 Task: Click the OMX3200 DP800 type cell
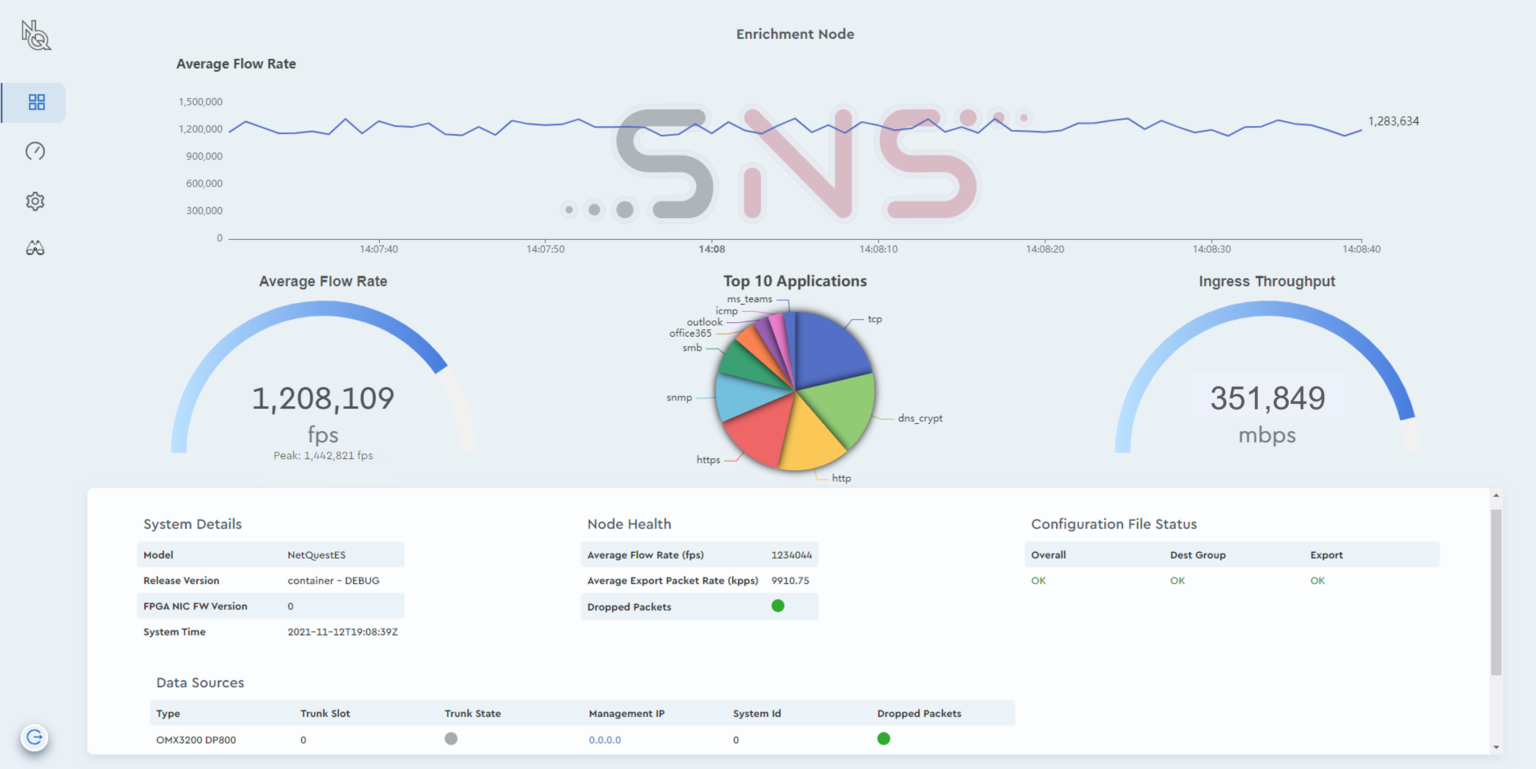pyautogui.click(x=196, y=740)
